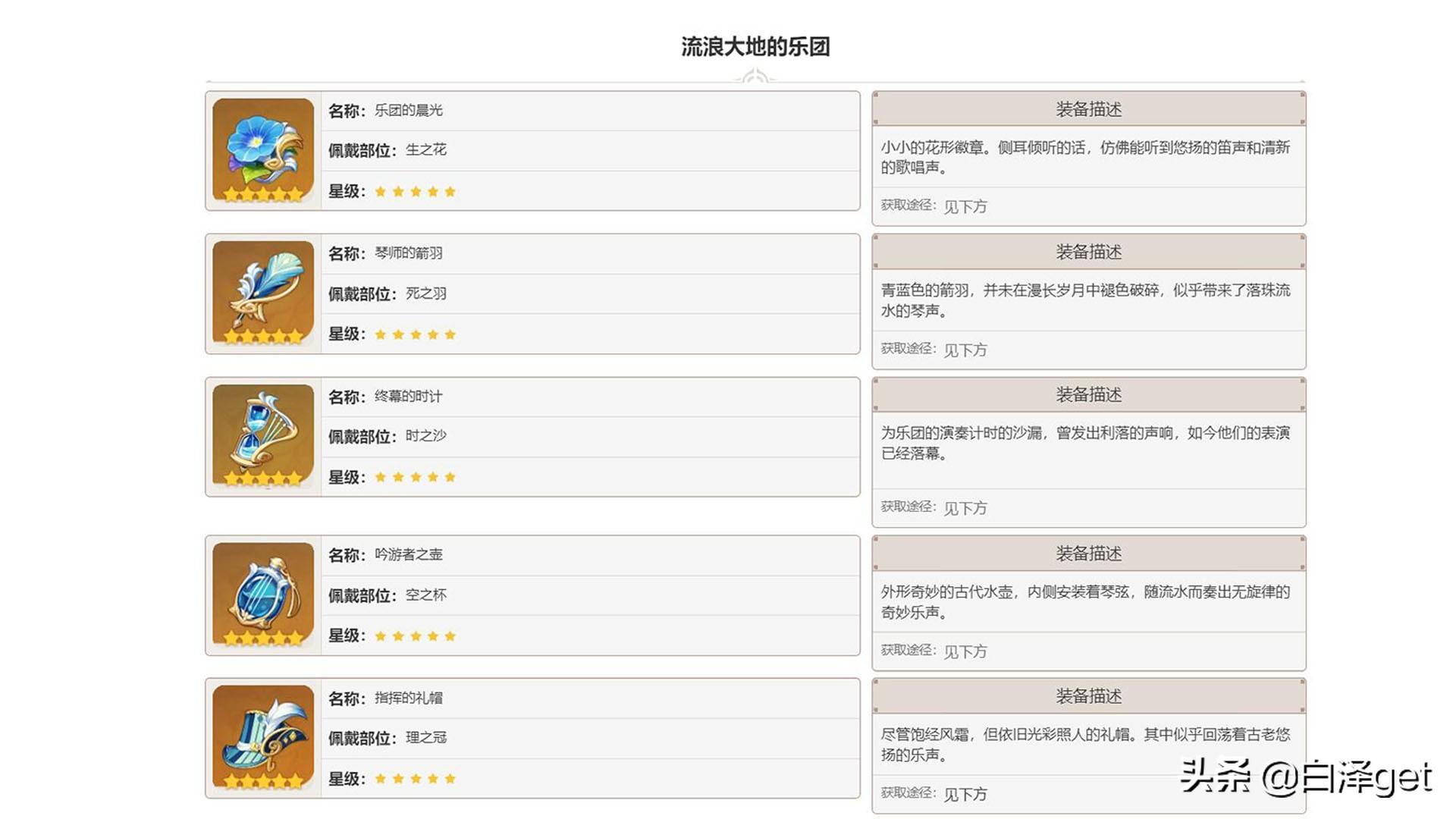Click the slot value 死之羽
This screenshot has width=1456, height=819.
tap(426, 293)
